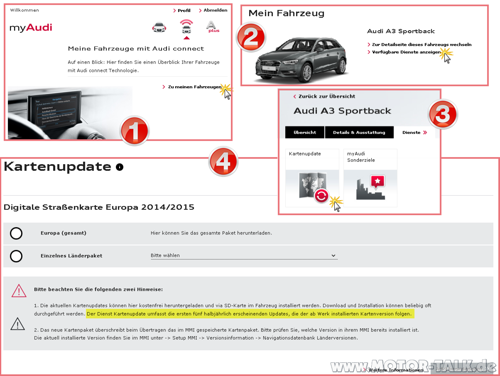Select the Europa (gesamt) radio button
This screenshot has width=500, height=376.
click(x=16, y=233)
